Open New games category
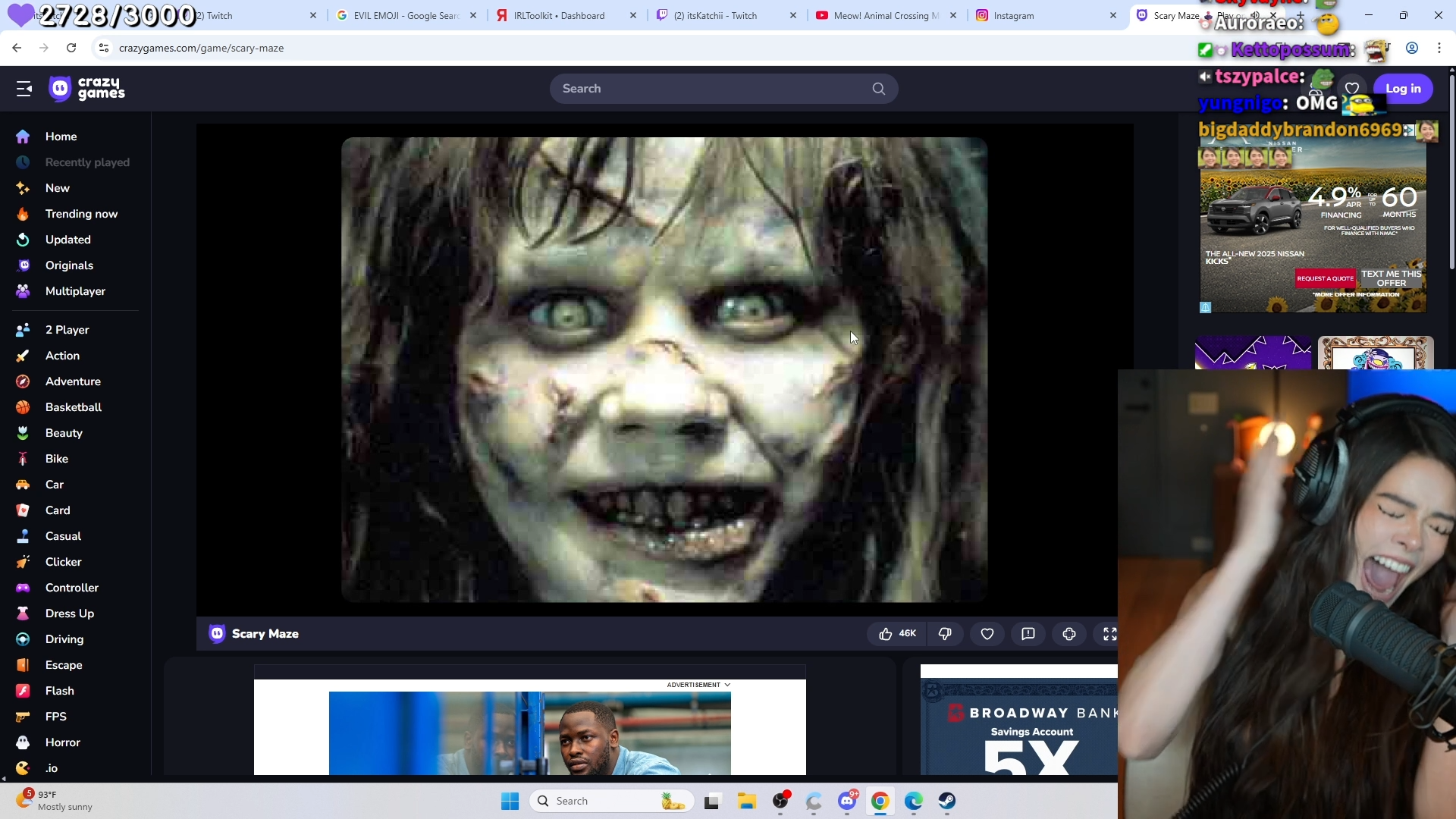Image resolution: width=1456 pixels, height=819 pixels. pos(57,188)
